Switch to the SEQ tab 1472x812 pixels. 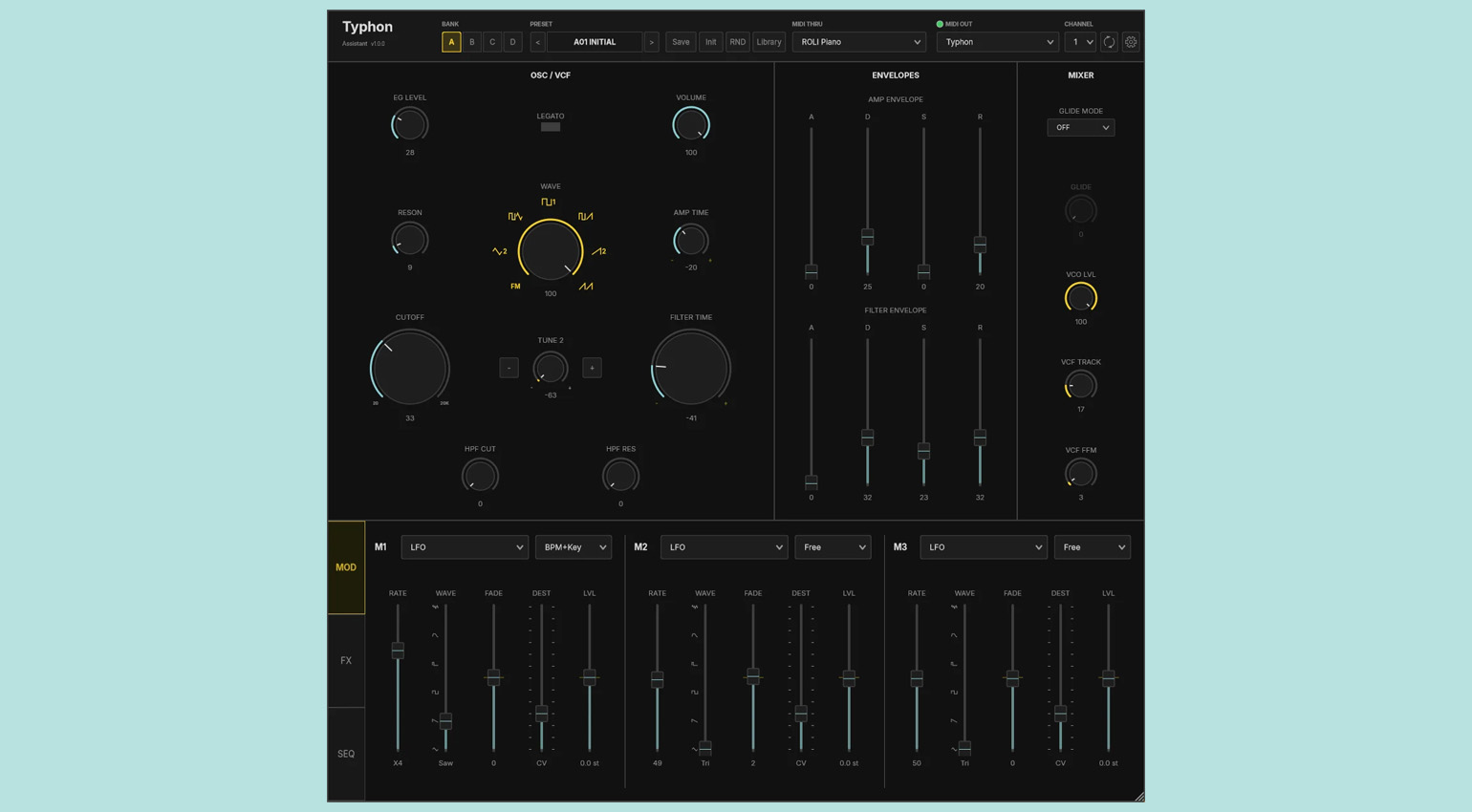click(346, 754)
